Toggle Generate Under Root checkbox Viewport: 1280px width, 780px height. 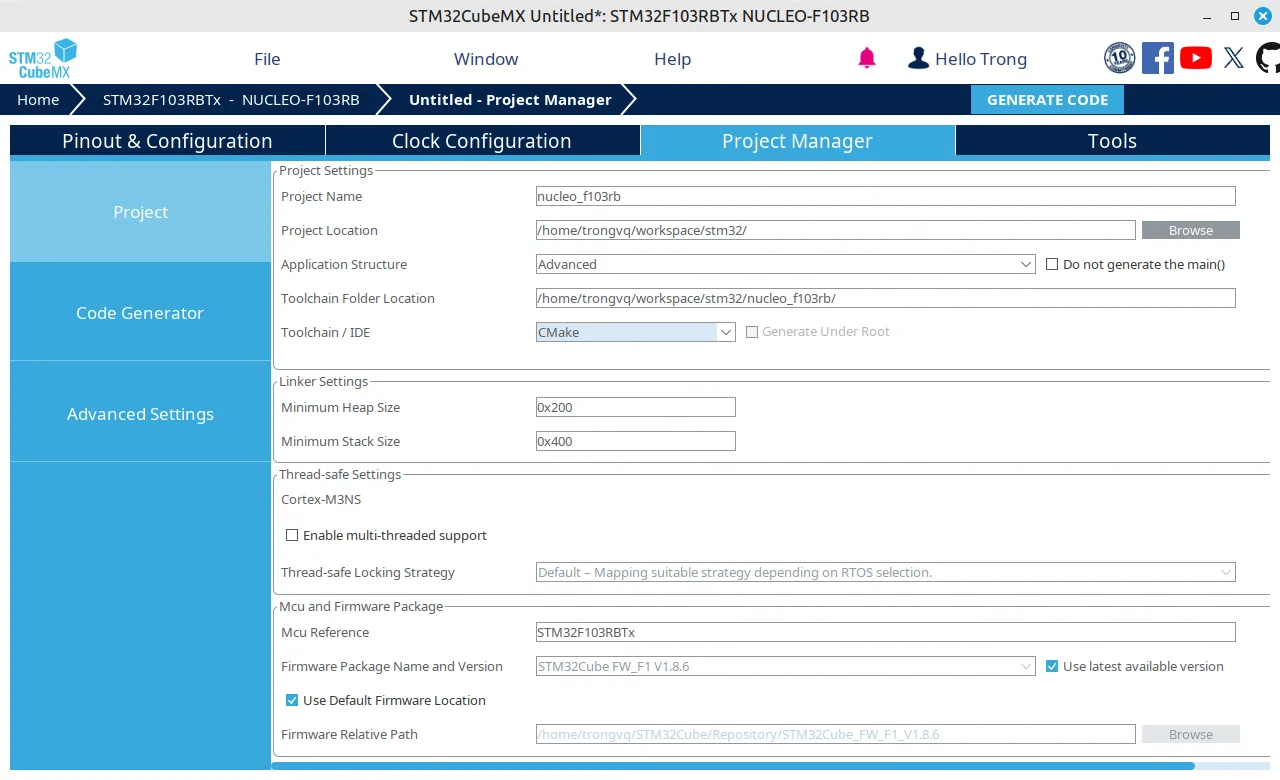point(752,332)
